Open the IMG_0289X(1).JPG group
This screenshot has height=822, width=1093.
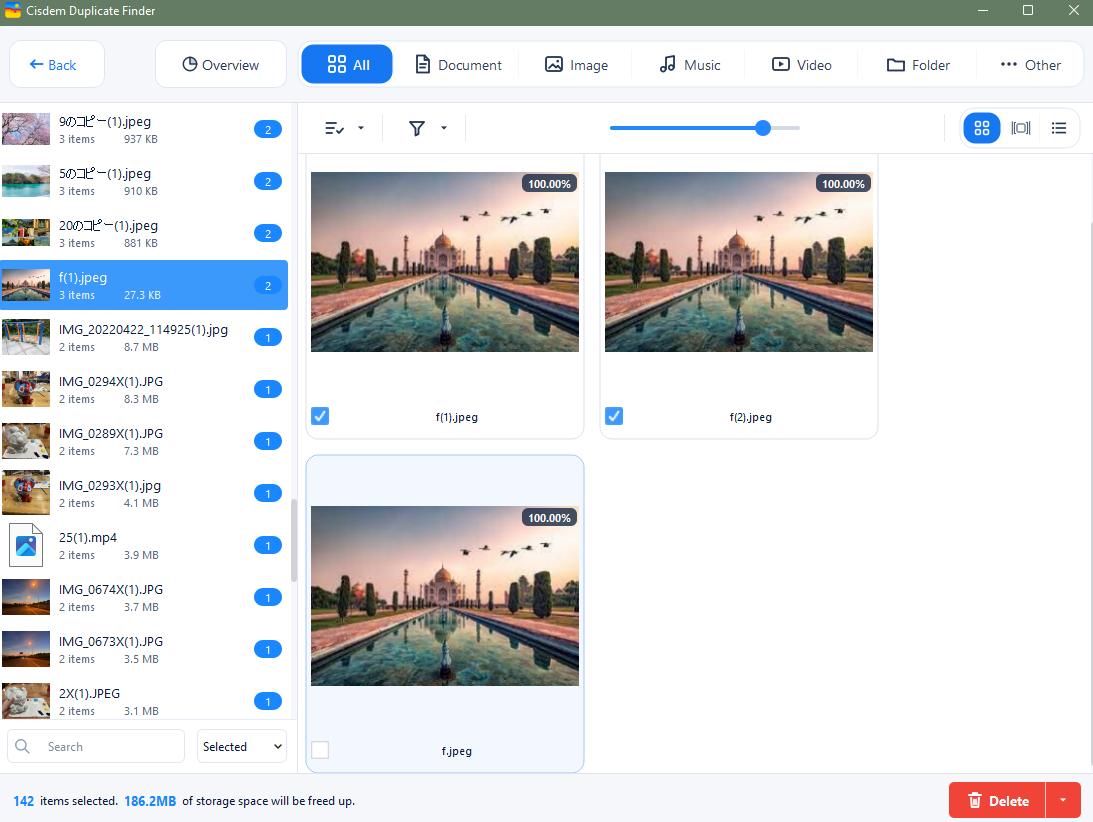point(144,441)
